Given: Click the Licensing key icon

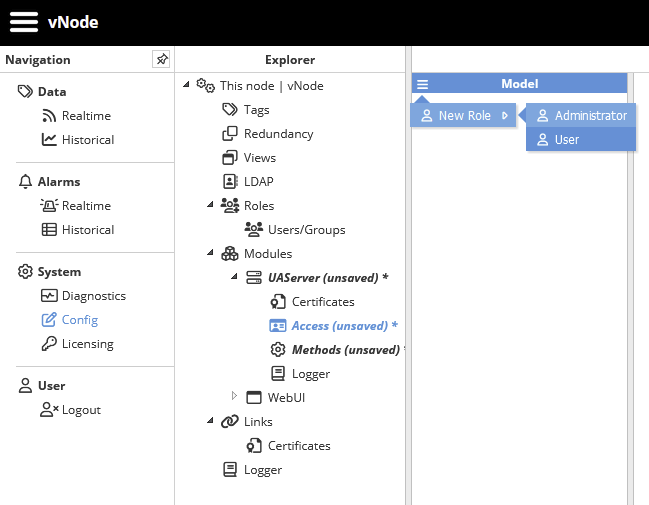Looking at the screenshot, I should [49, 344].
